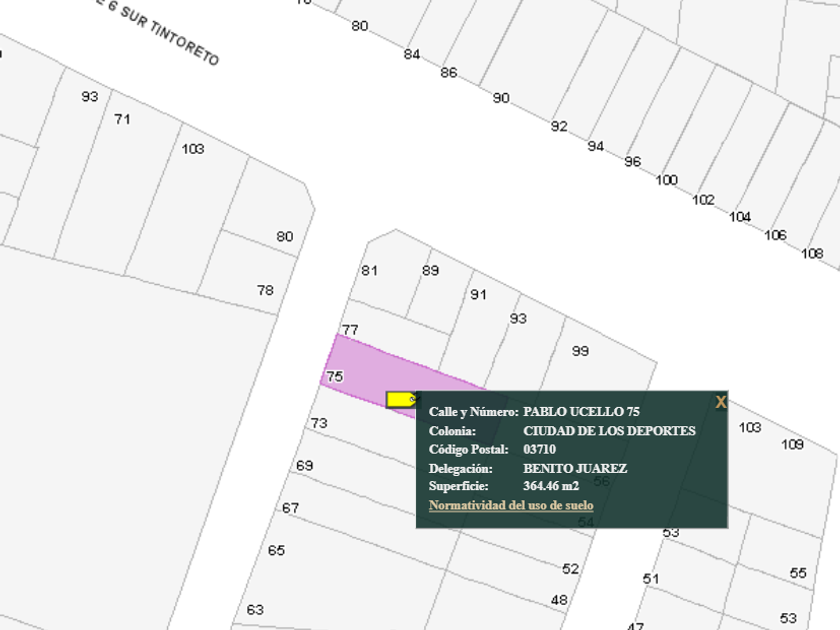Click parcel label 89
Image resolution: width=840 pixels, height=630 pixels.
click(430, 271)
